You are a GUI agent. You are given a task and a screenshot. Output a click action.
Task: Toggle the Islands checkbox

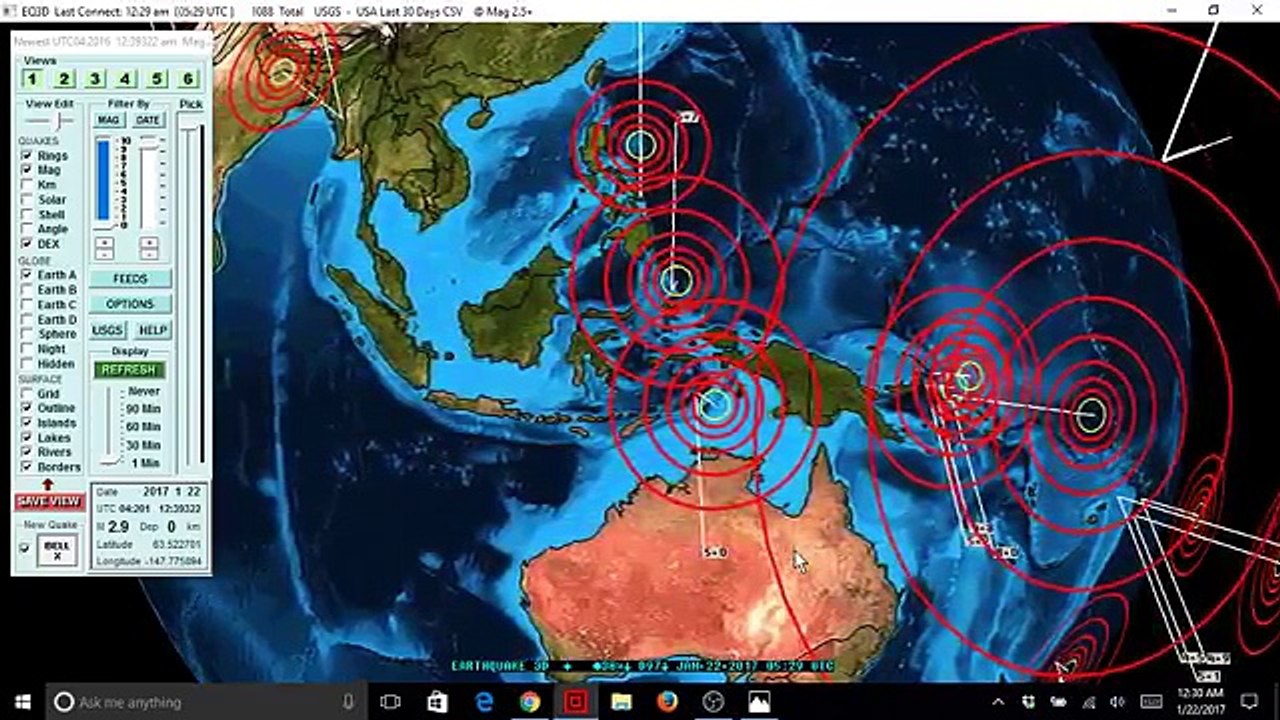point(26,423)
